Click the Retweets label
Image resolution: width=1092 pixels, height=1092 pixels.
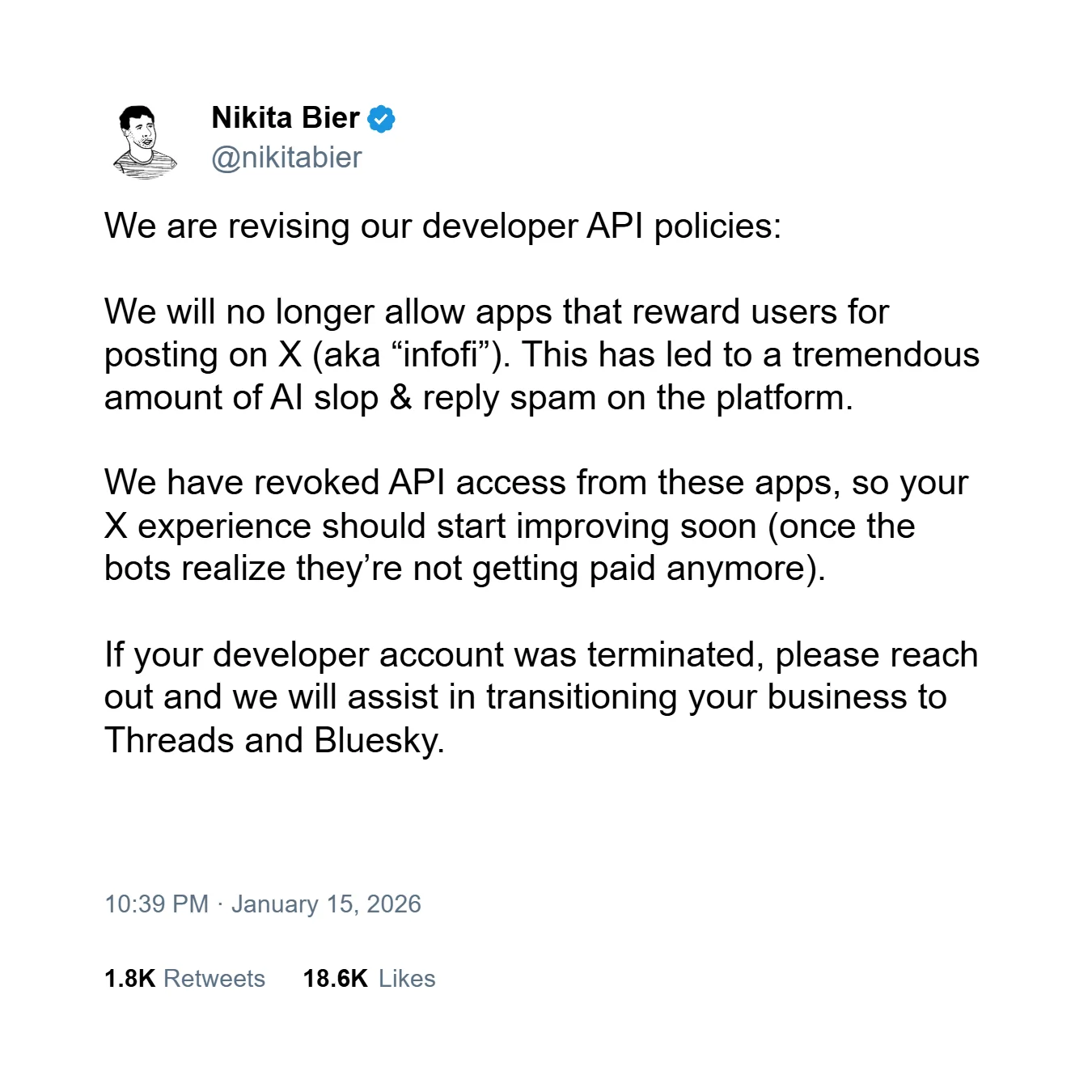point(214,979)
